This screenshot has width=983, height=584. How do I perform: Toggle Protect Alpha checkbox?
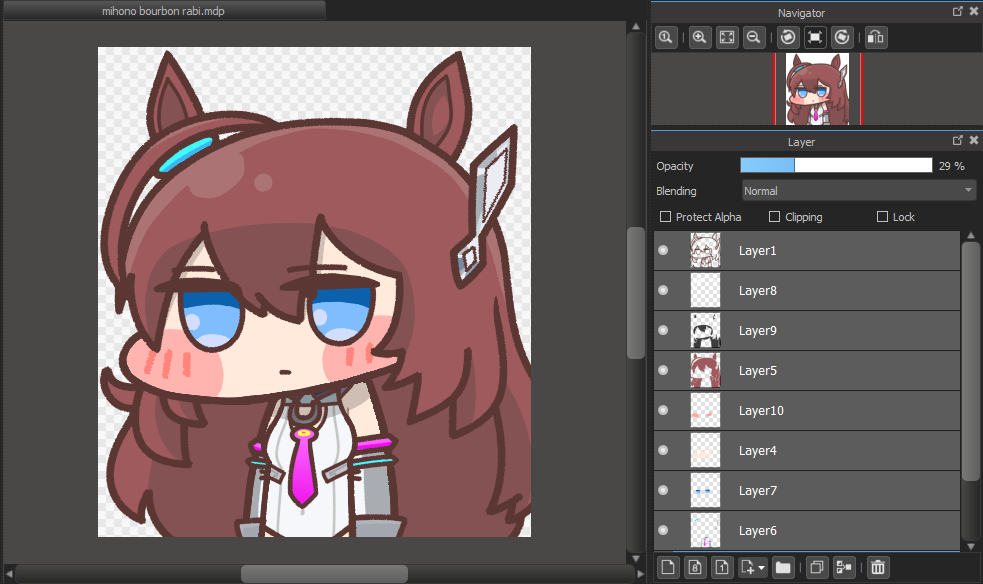coord(666,217)
